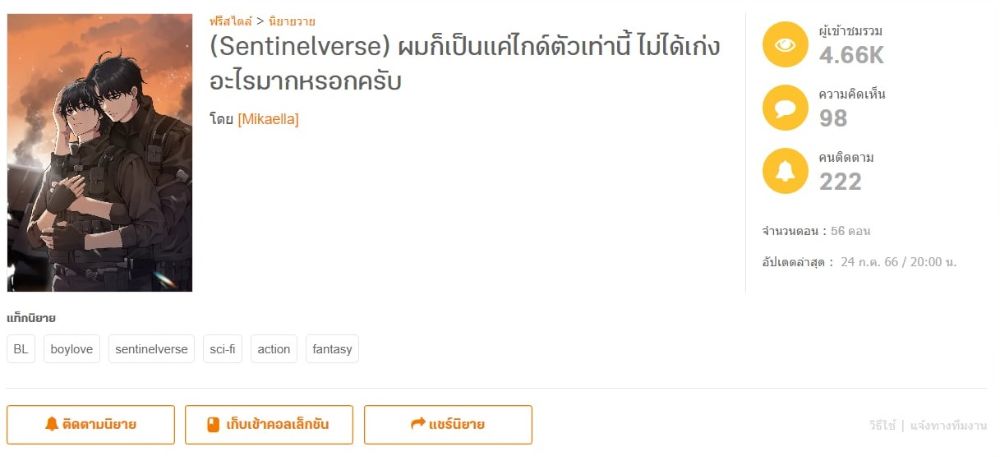This screenshot has width=1000, height=457.
Task: Open the ฟรีสไตล์ breadcrumb link
Action: [230, 21]
